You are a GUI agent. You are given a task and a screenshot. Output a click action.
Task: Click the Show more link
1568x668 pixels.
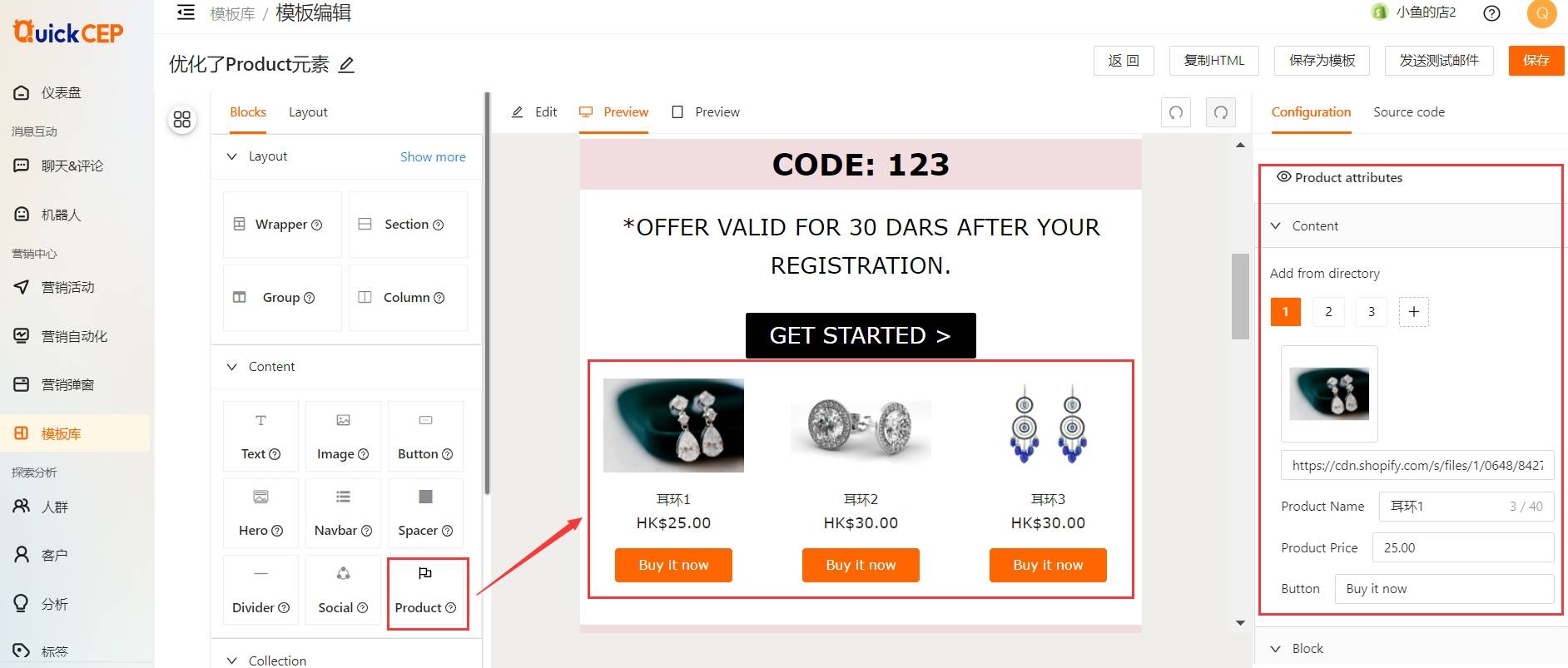point(433,156)
